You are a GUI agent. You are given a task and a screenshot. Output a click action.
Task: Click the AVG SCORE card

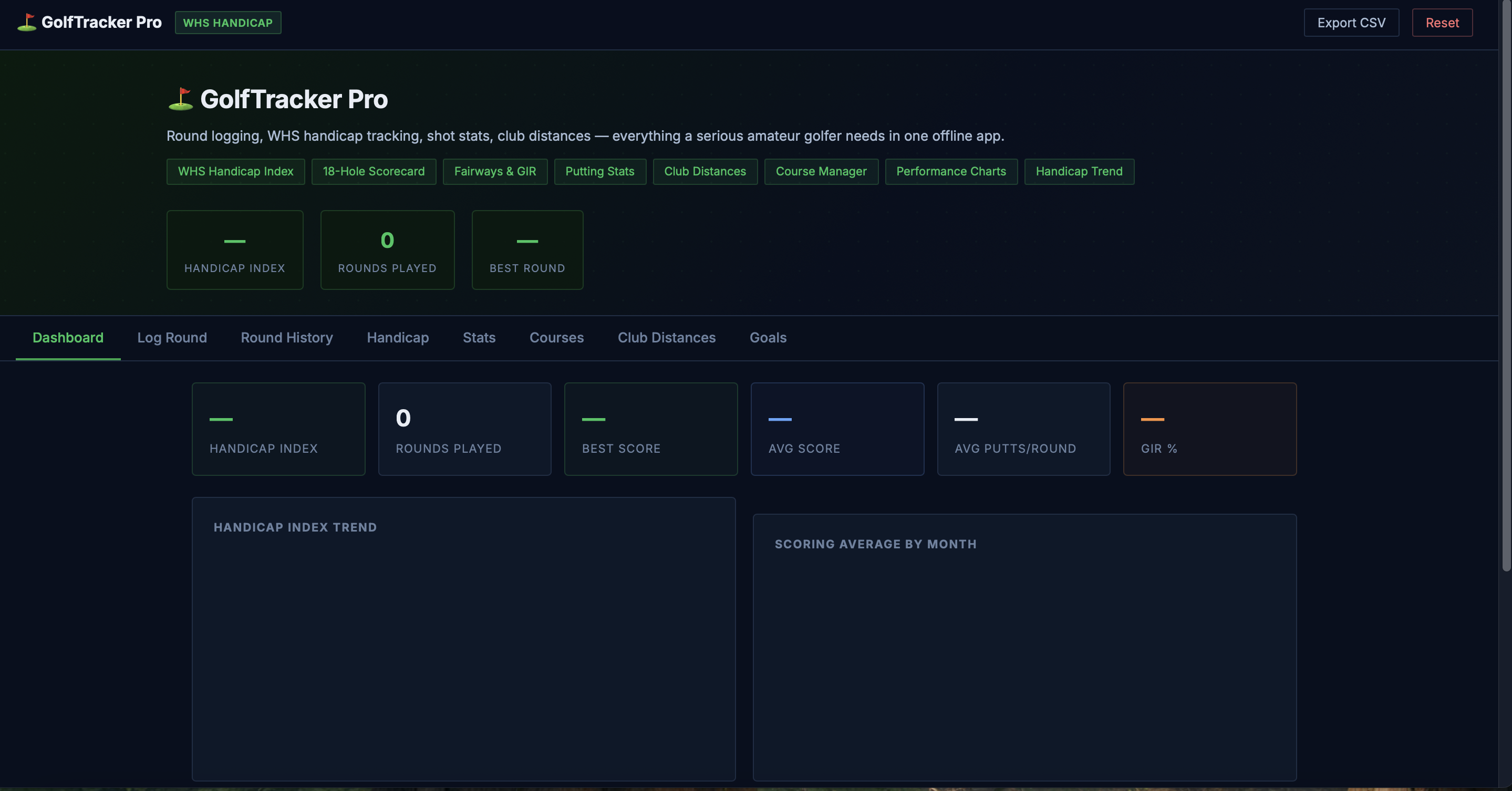click(837, 429)
